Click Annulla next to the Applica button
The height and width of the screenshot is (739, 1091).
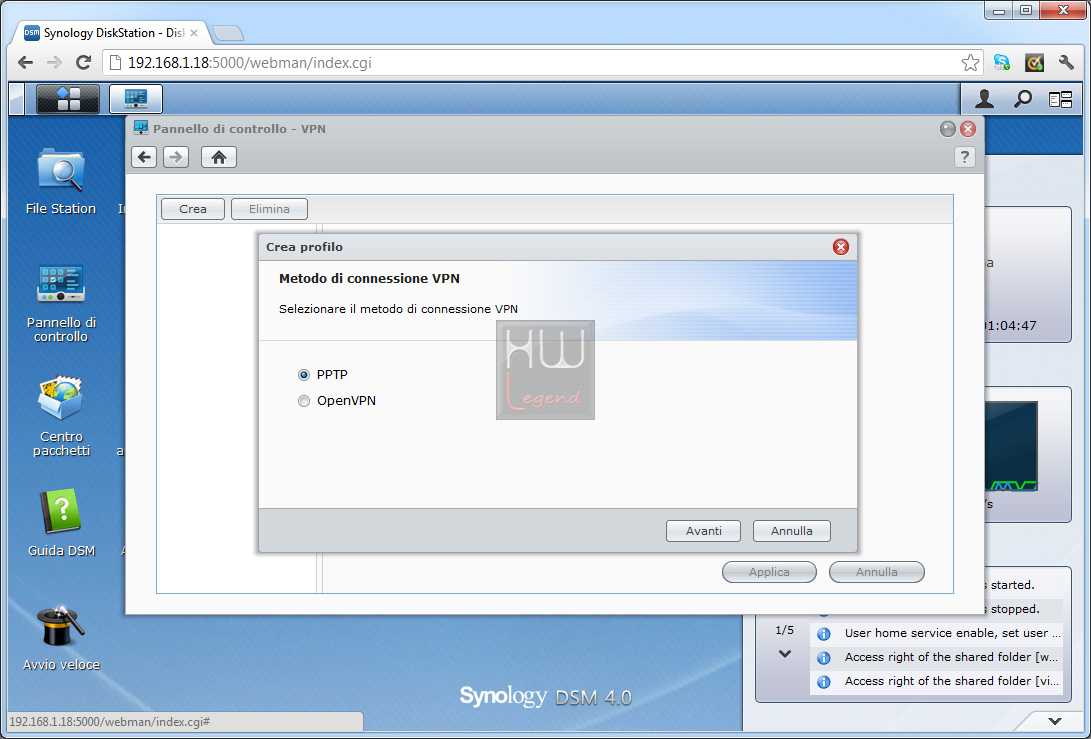[877, 572]
